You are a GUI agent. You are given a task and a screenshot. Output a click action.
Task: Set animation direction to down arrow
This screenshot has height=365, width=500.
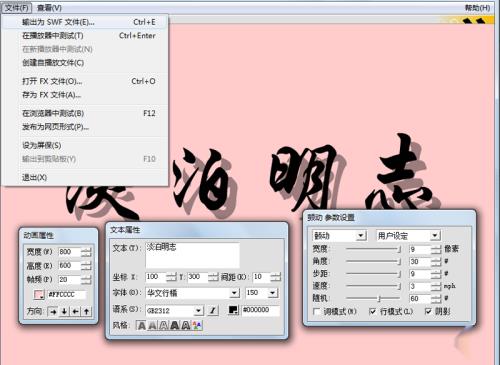pos(64,311)
